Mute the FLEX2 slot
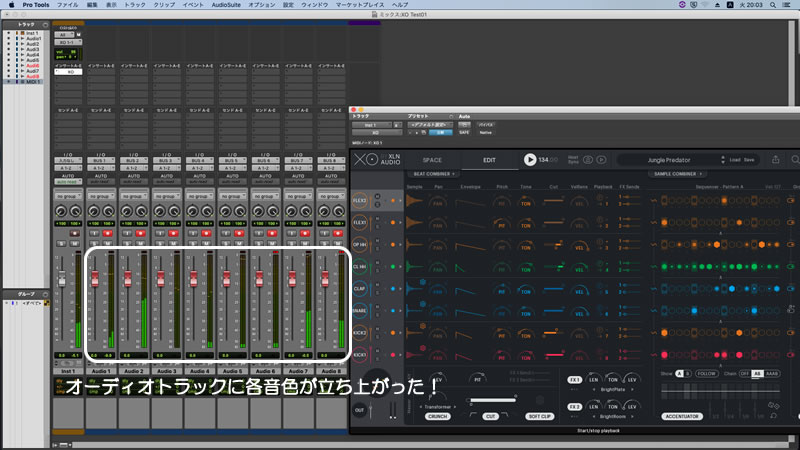Image resolution: width=800 pixels, height=450 pixels. [378, 196]
